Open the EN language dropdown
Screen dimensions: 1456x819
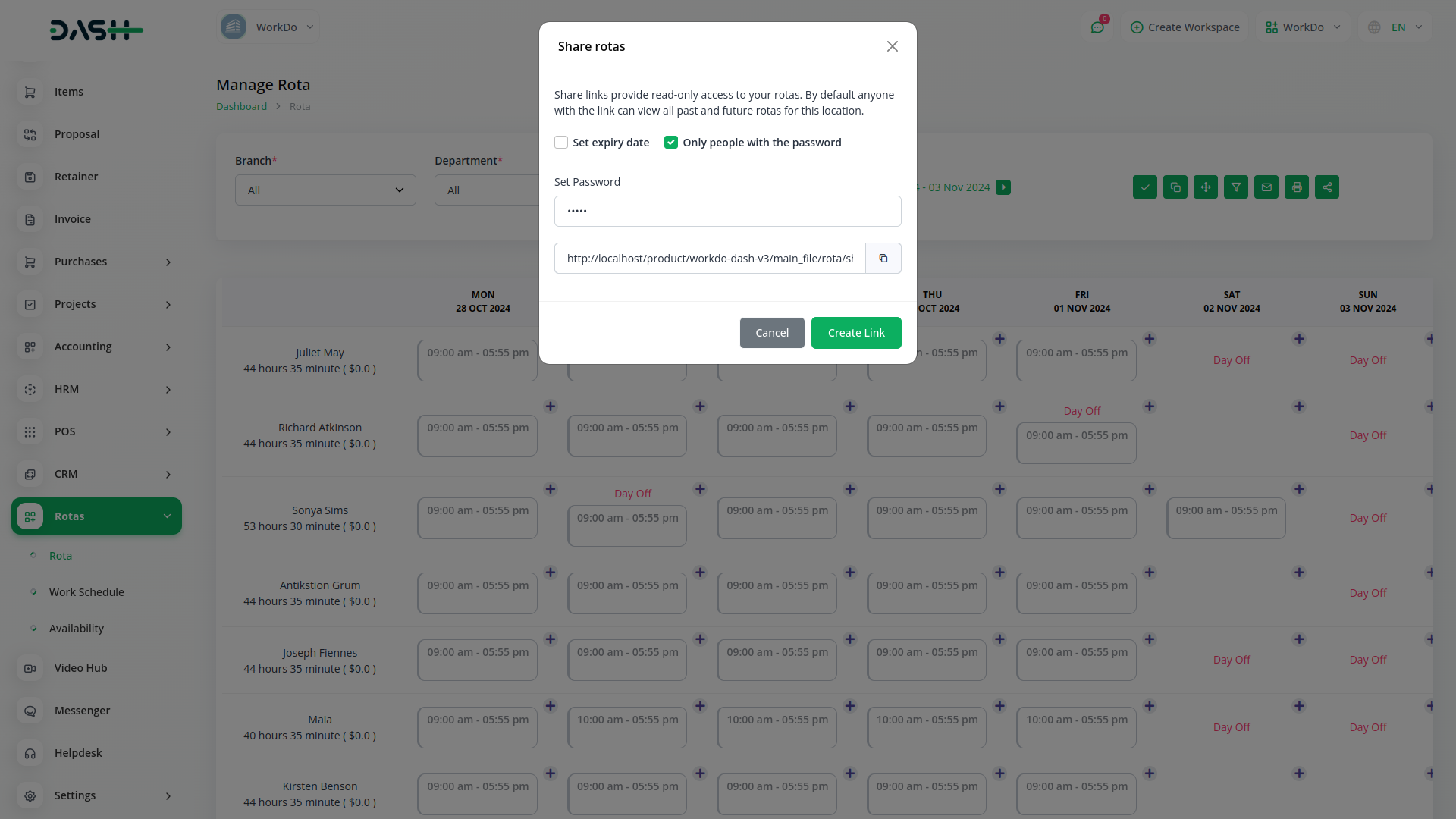coord(1398,27)
